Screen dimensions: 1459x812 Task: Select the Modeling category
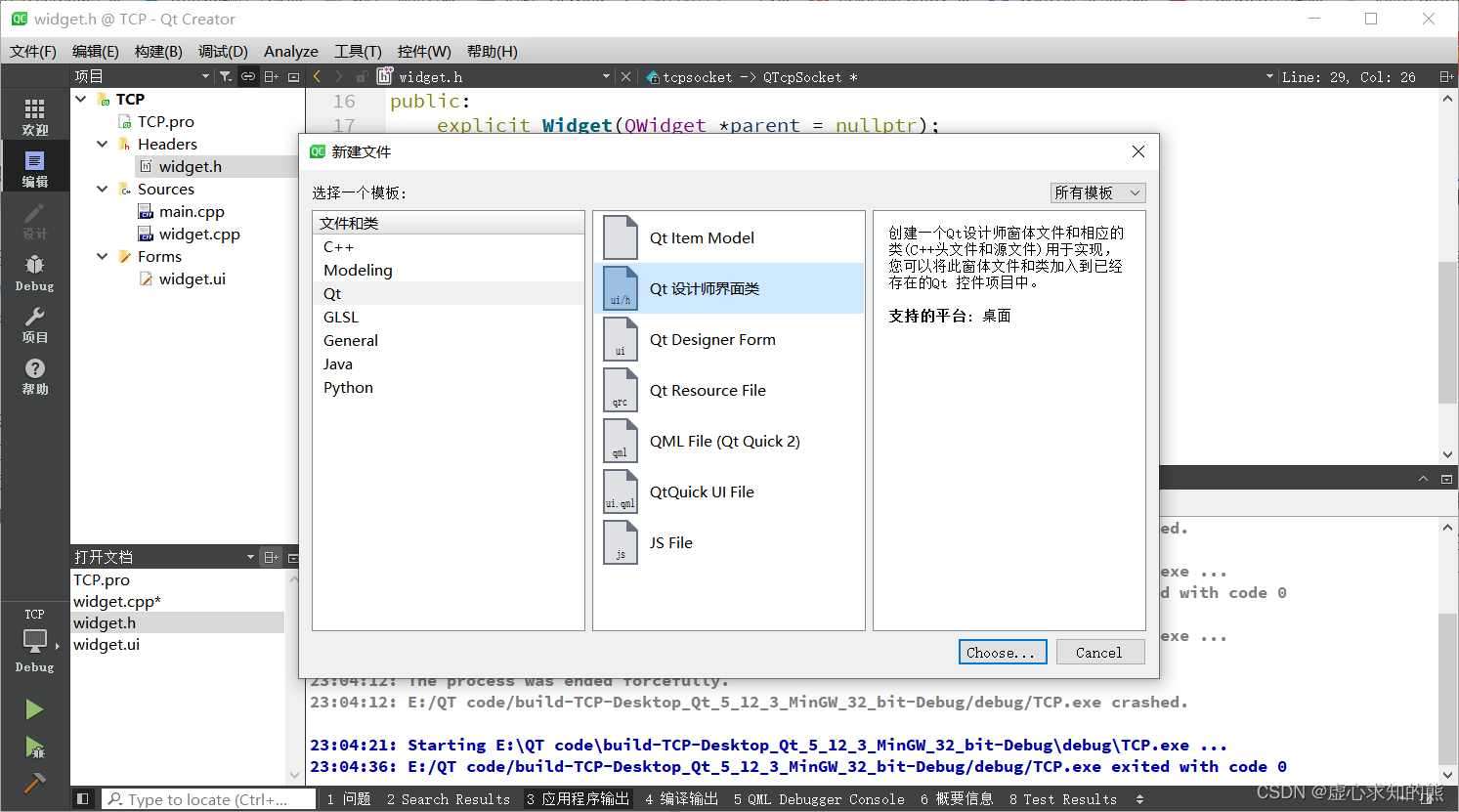[449, 270]
